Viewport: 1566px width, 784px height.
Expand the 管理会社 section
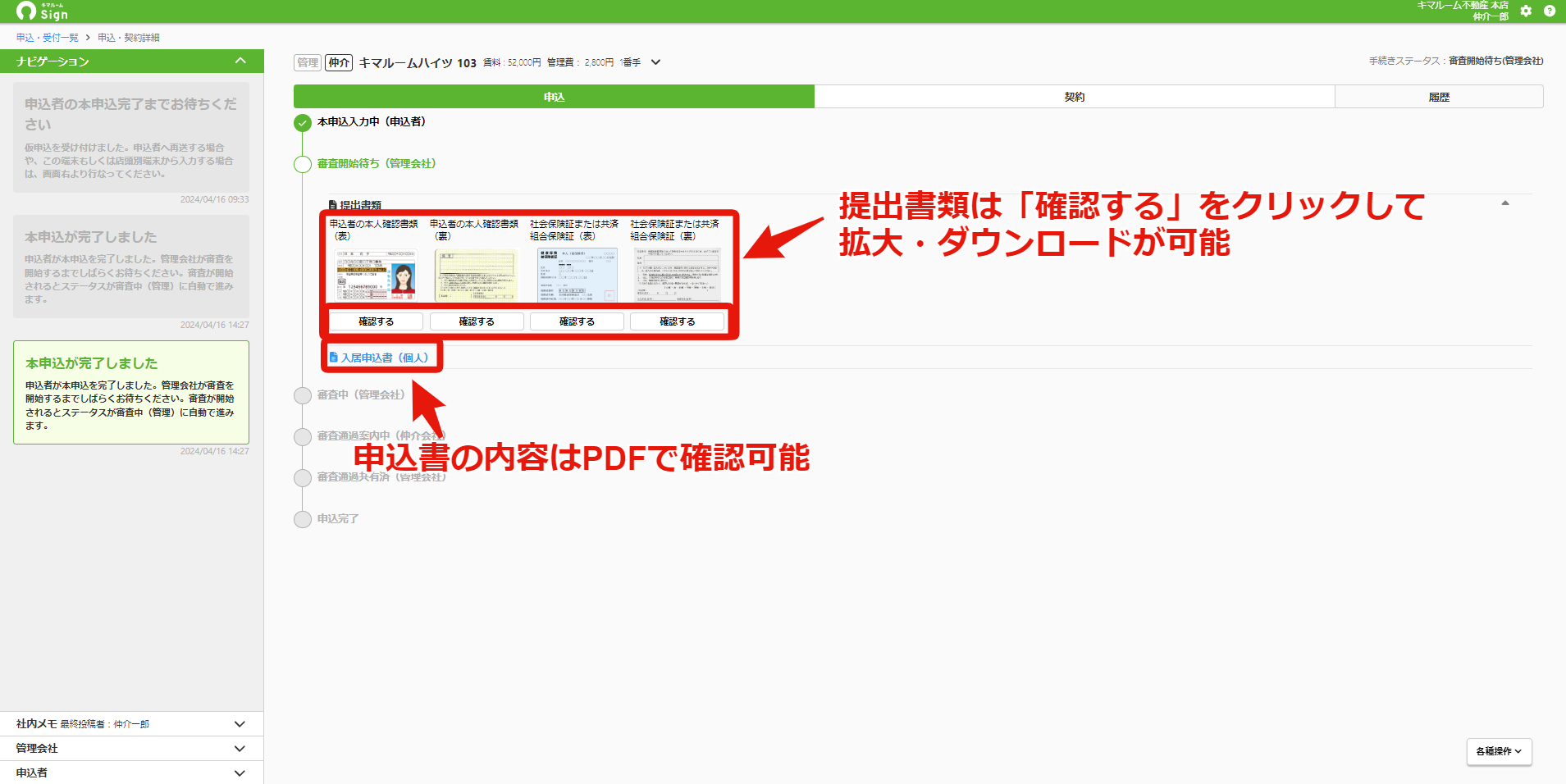pyautogui.click(x=131, y=749)
